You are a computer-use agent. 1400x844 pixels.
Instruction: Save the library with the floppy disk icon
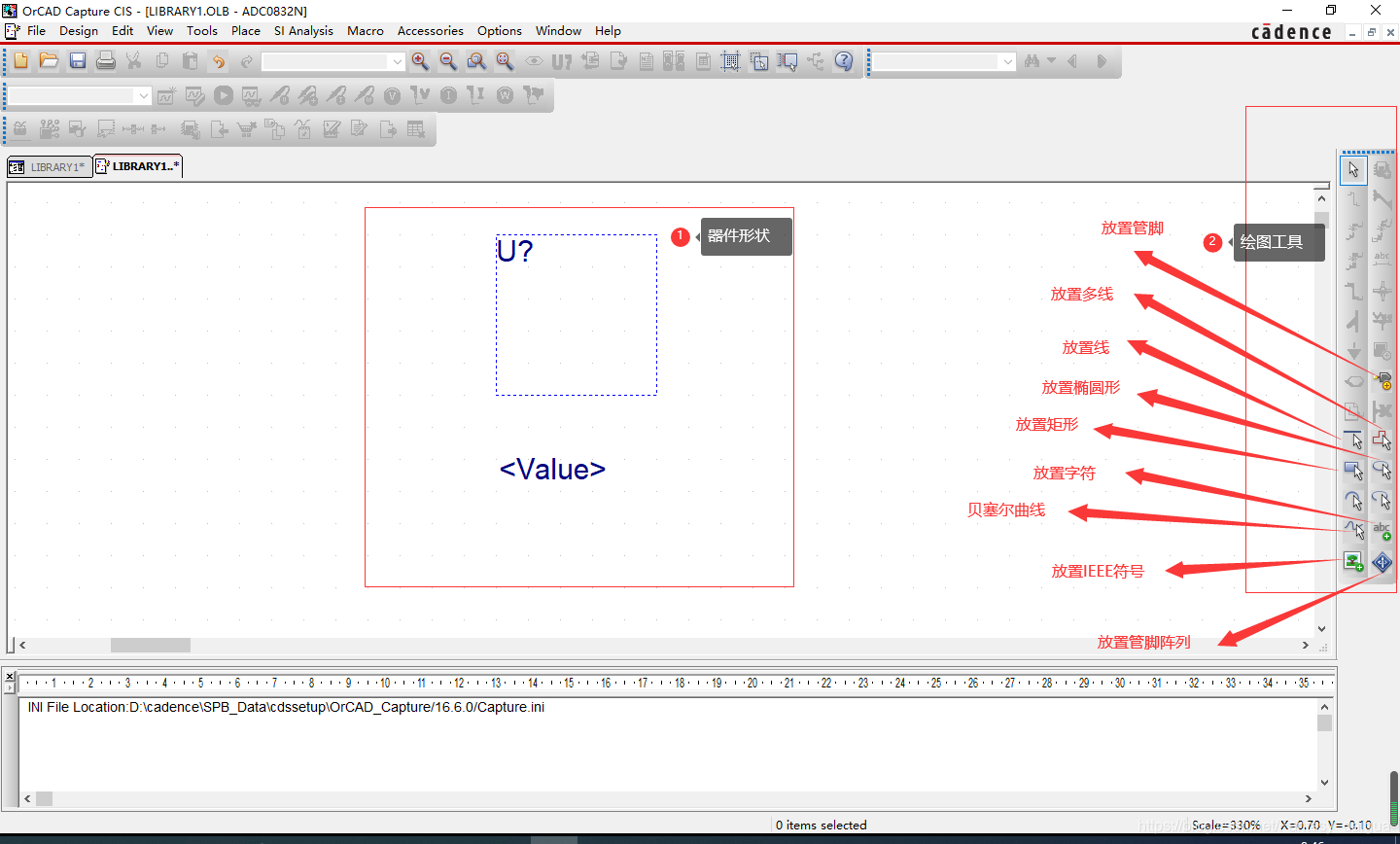coord(78,61)
